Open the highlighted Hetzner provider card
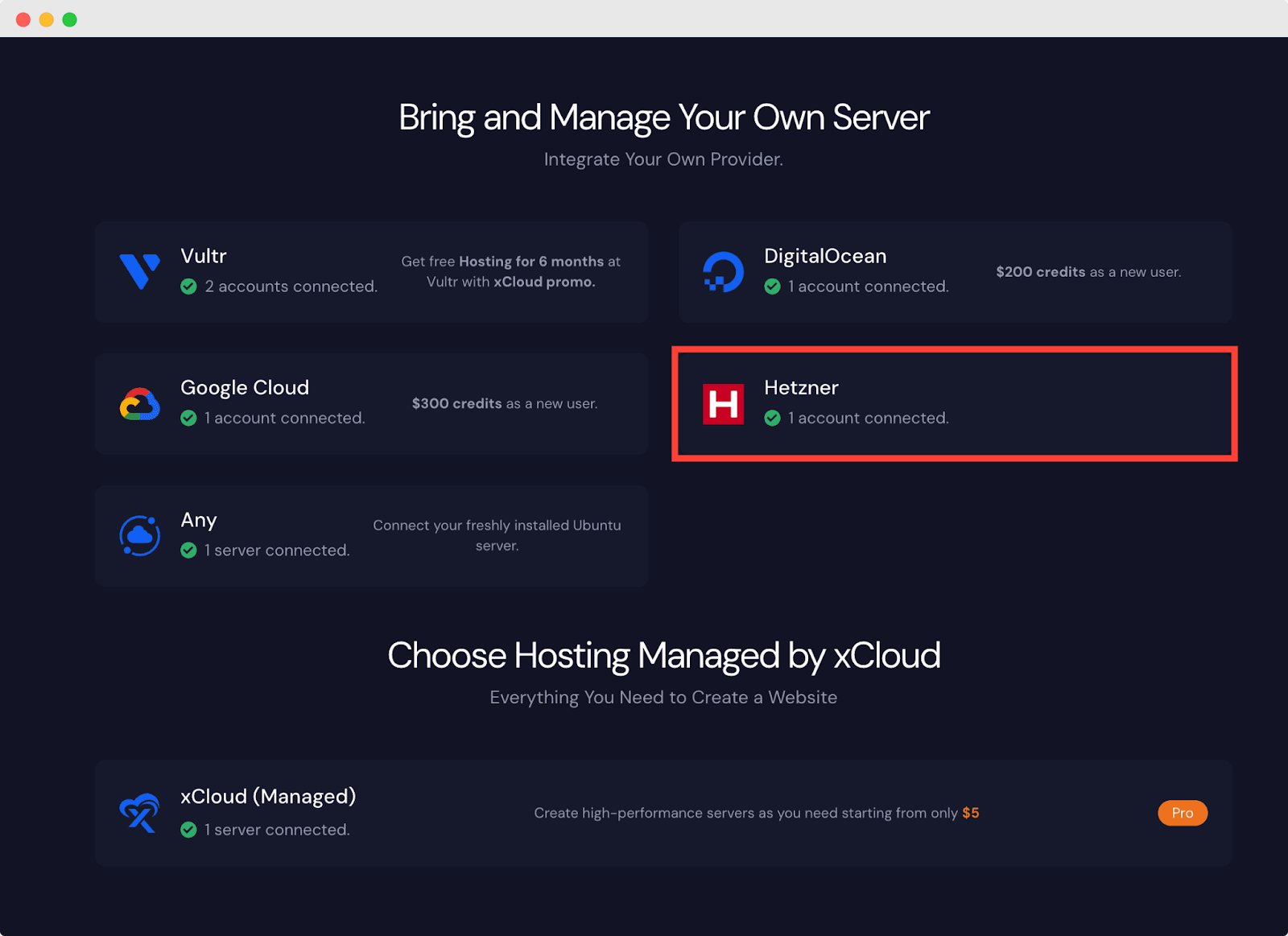This screenshot has width=1288, height=936. click(954, 404)
